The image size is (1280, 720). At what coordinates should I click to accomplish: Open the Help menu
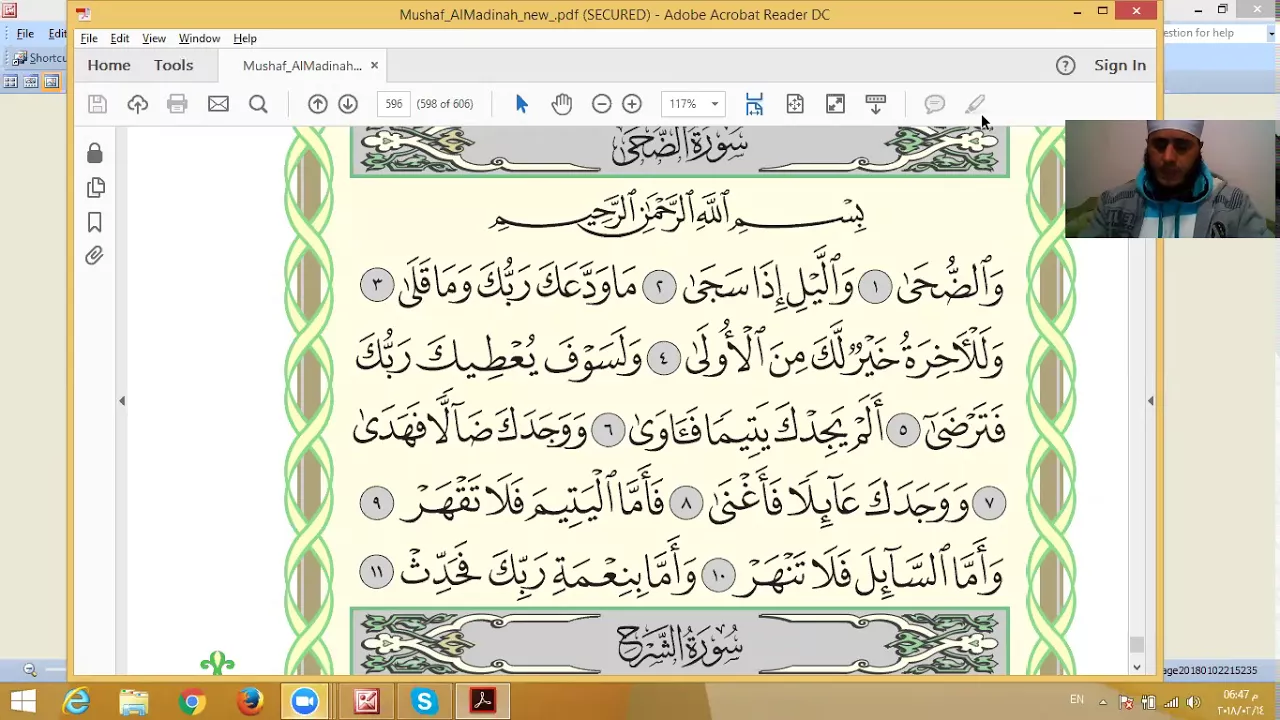pyautogui.click(x=245, y=38)
